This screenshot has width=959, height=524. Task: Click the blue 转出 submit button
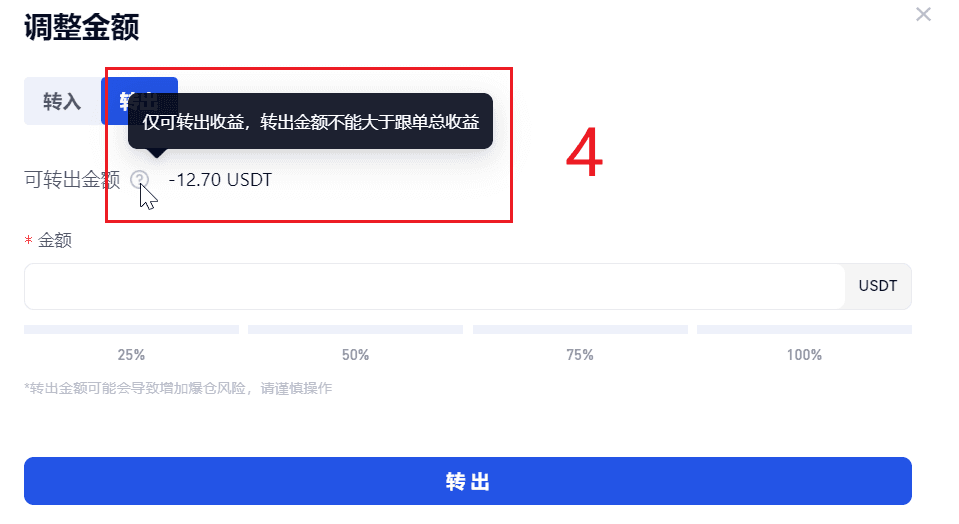click(x=468, y=481)
